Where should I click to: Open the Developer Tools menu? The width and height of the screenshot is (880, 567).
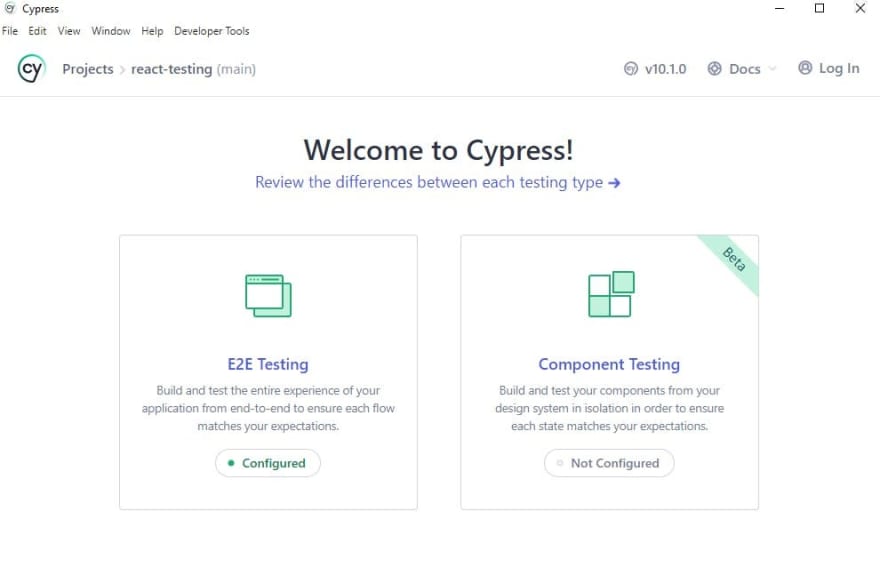[x=212, y=31]
